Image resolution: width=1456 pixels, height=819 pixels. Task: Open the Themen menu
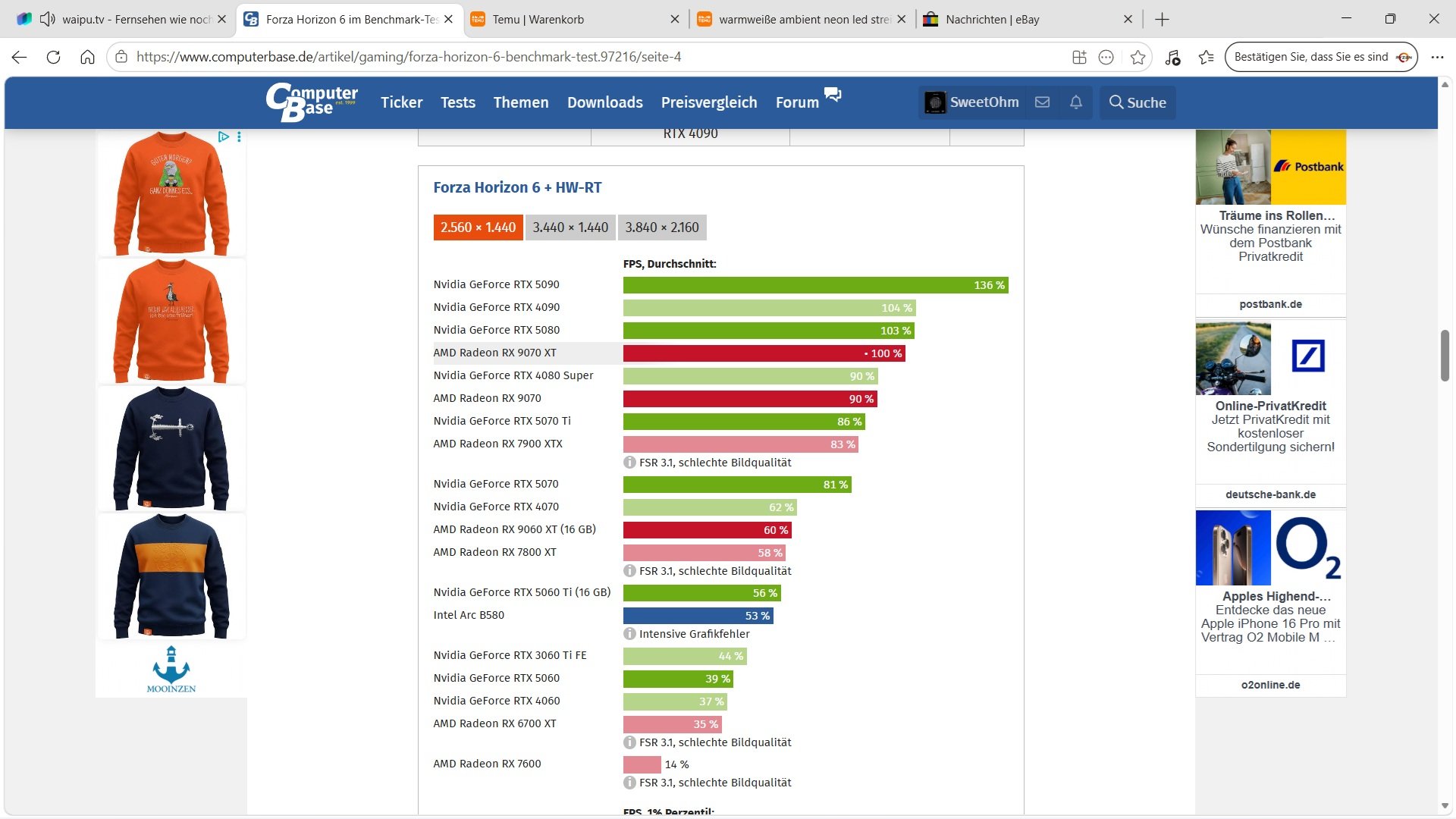[521, 102]
